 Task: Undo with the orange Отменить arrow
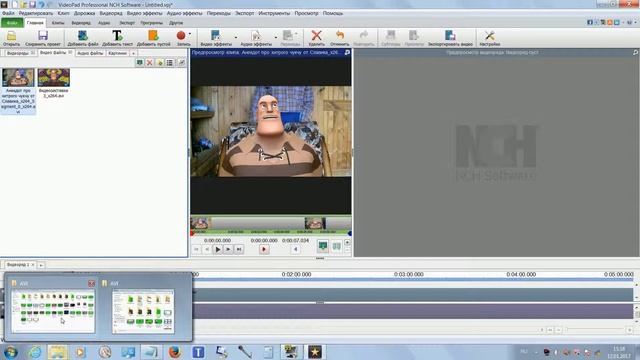click(x=340, y=38)
